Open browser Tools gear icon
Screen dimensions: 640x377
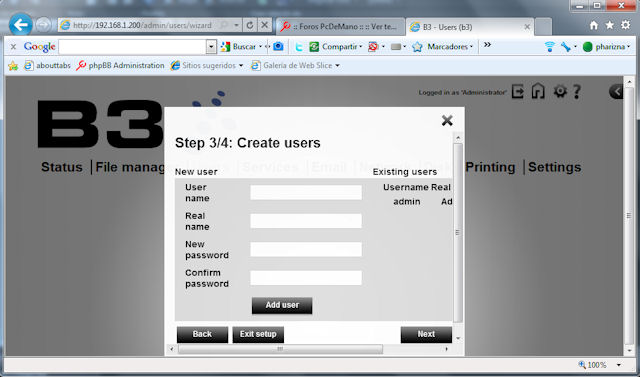click(625, 25)
